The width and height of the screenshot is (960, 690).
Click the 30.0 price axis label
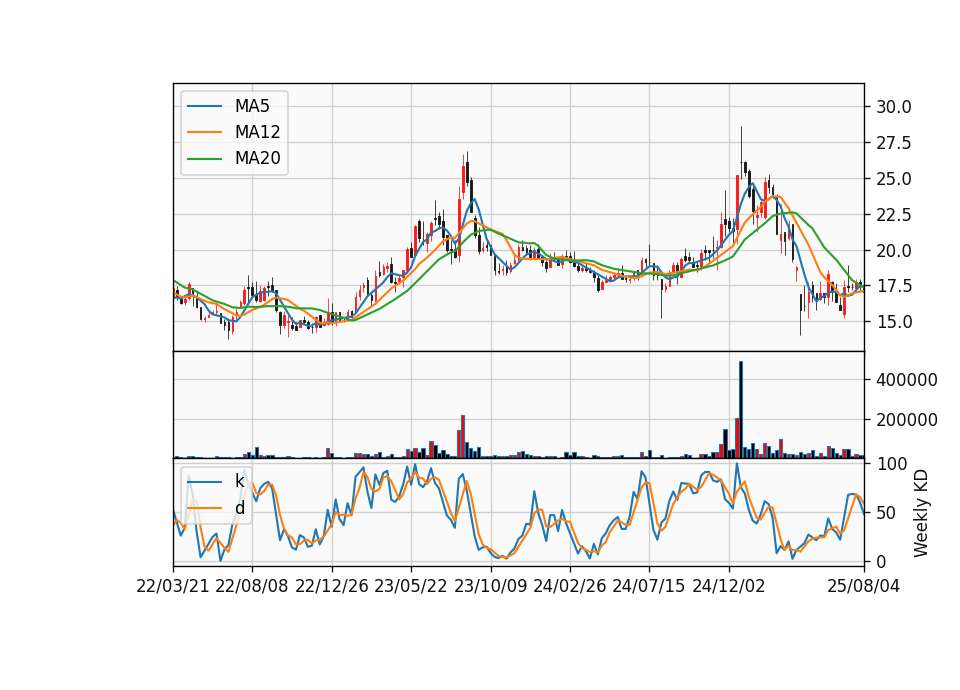coord(893,107)
